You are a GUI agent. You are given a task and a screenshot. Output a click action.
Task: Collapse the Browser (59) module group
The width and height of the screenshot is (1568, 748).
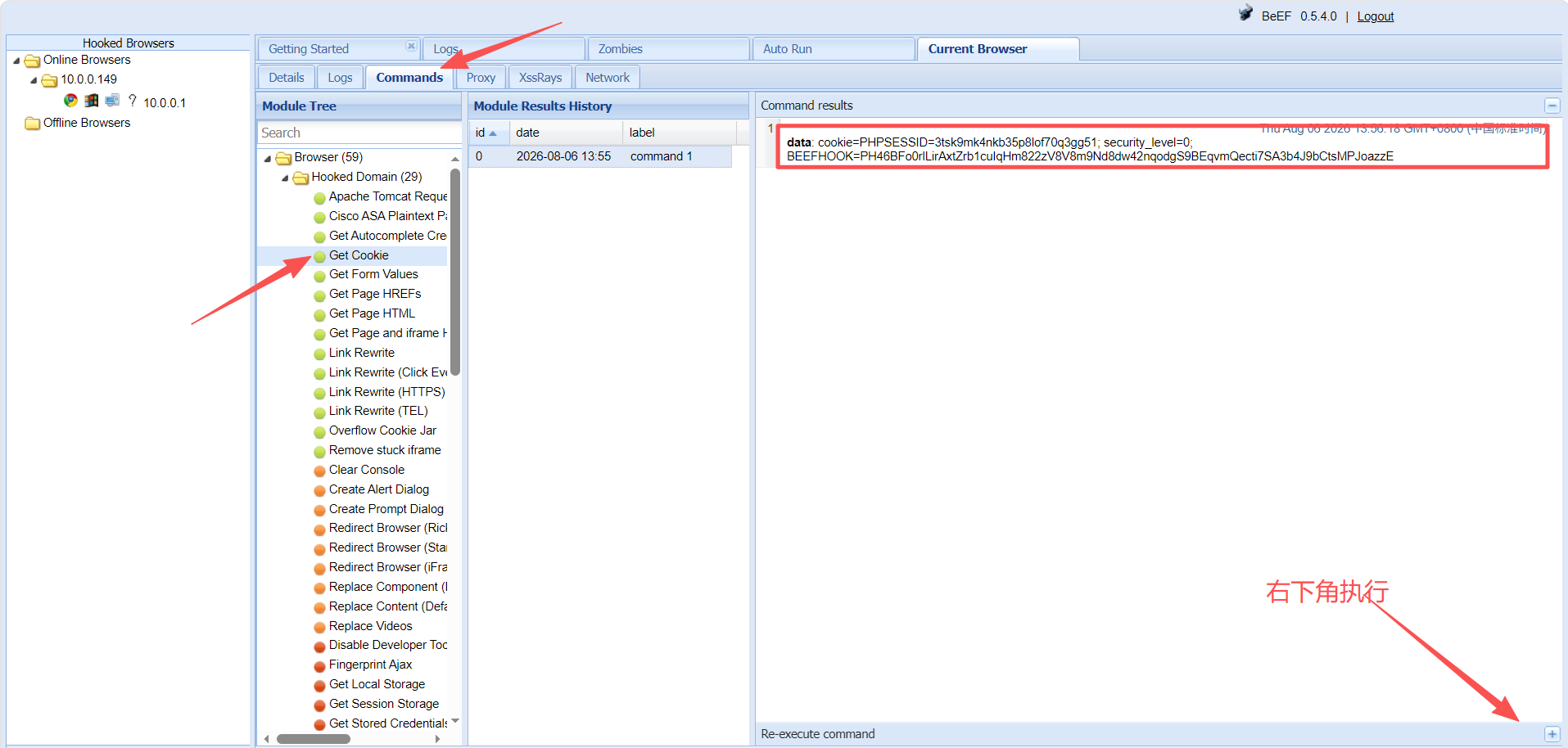pyautogui.click(x=268, y=159)
